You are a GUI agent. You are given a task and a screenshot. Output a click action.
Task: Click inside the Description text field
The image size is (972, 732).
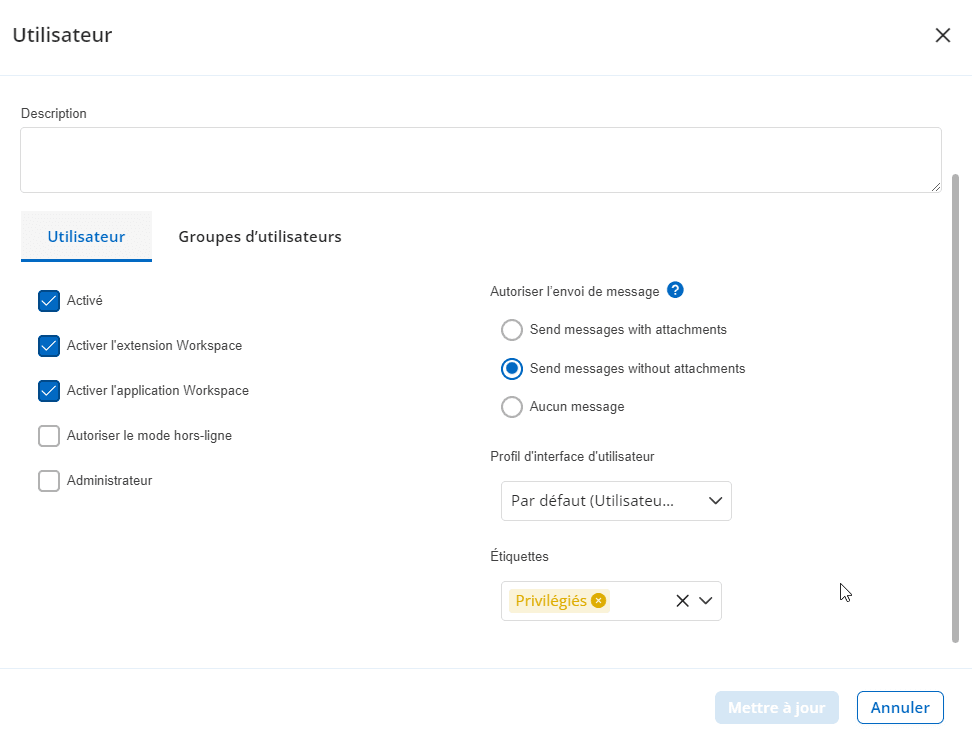pos(480,160)
